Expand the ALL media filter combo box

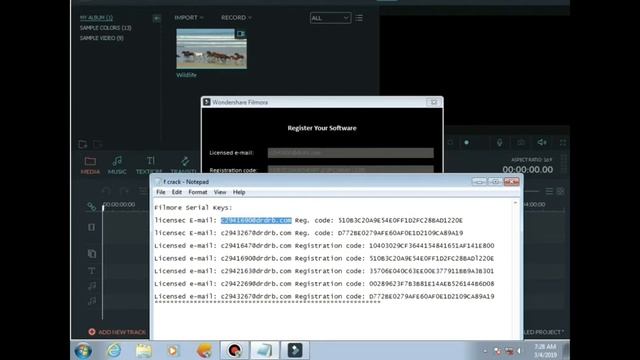point(330,18)
